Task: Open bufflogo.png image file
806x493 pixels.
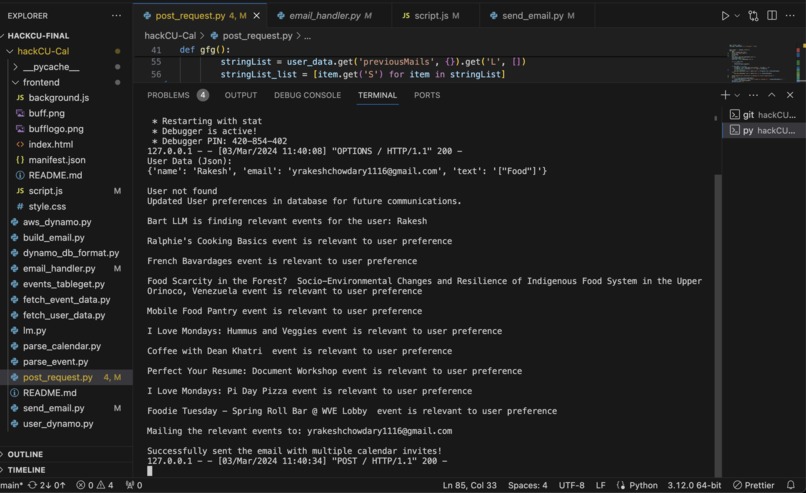Action: 56,129
